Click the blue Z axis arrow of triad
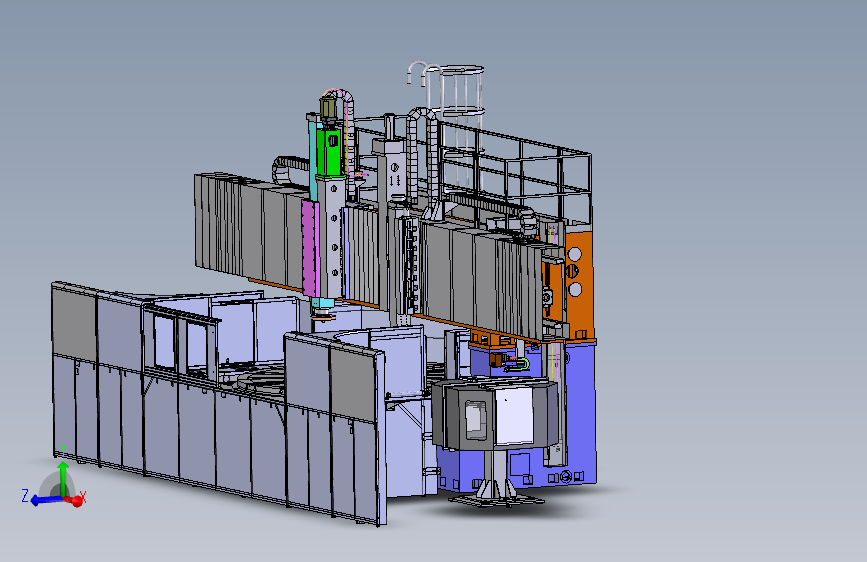The height and width of the screenshot is (562, 867). (x=44, y=500)
